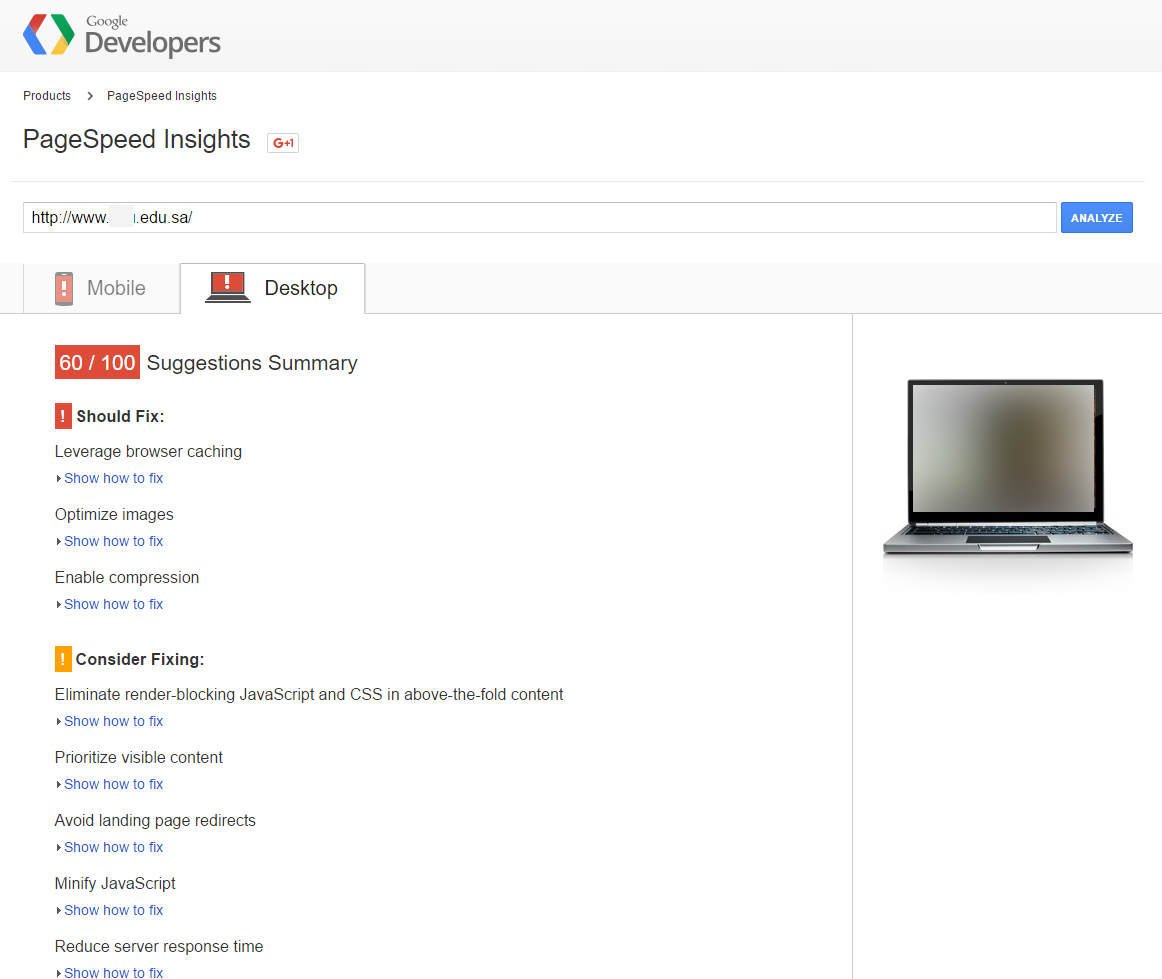The height and width of the screenshot is (979, 1162).
Task: Show how to fix Minify JavaScript
Action: [113, 910]
